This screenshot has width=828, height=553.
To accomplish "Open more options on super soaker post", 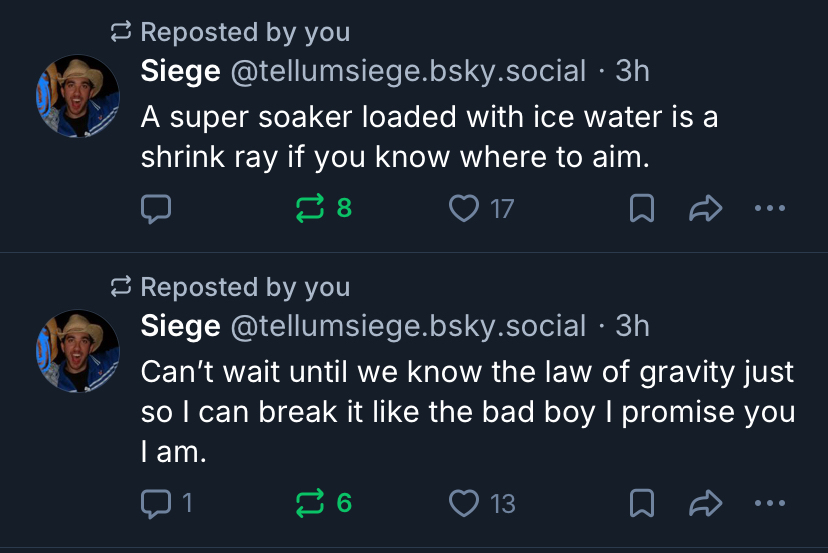I will 770,208.
